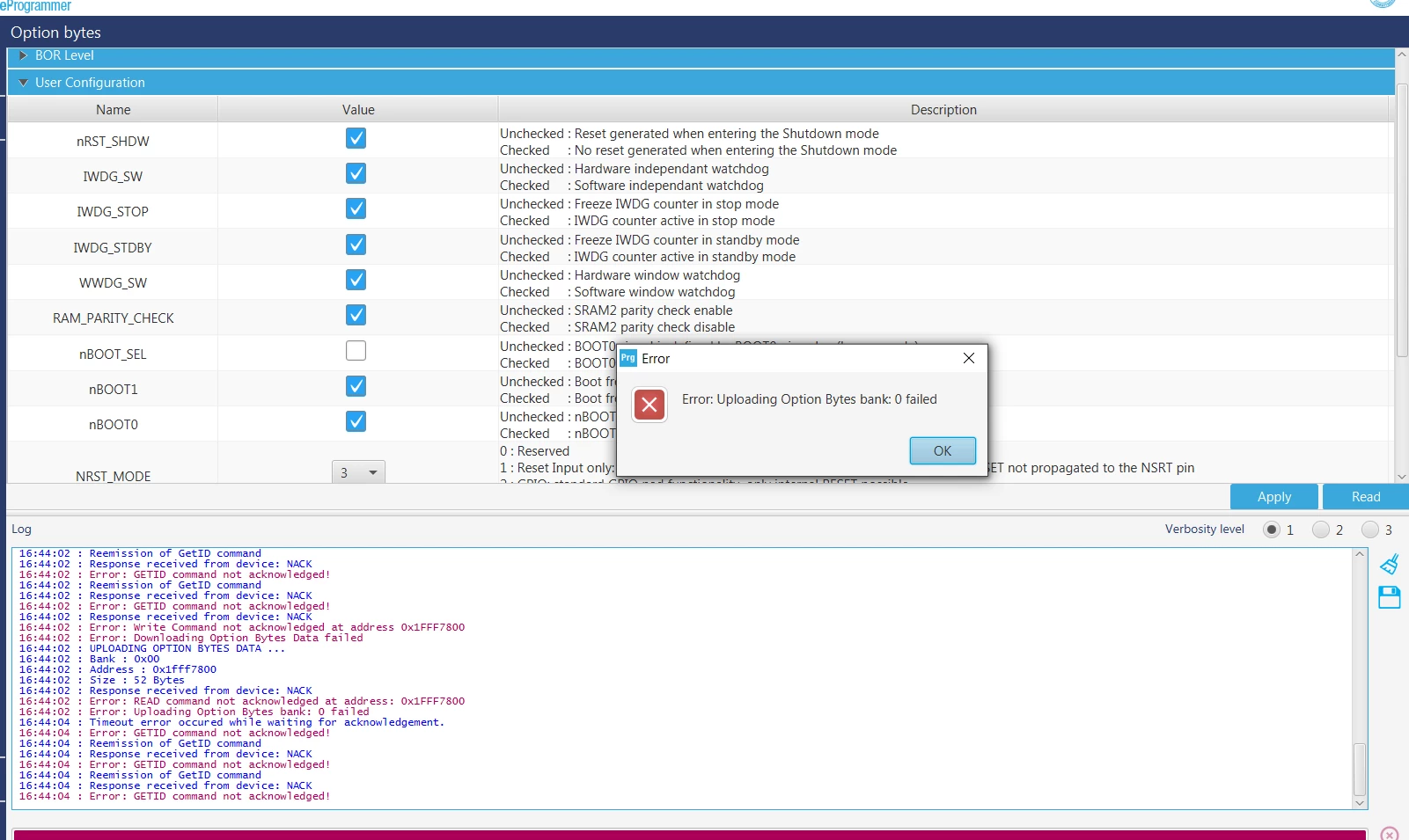Image resolution: width=1409 pixels, height=840 pixels.
Task: Click the nRST_SHDW name cell
Action: pos(113,141)
